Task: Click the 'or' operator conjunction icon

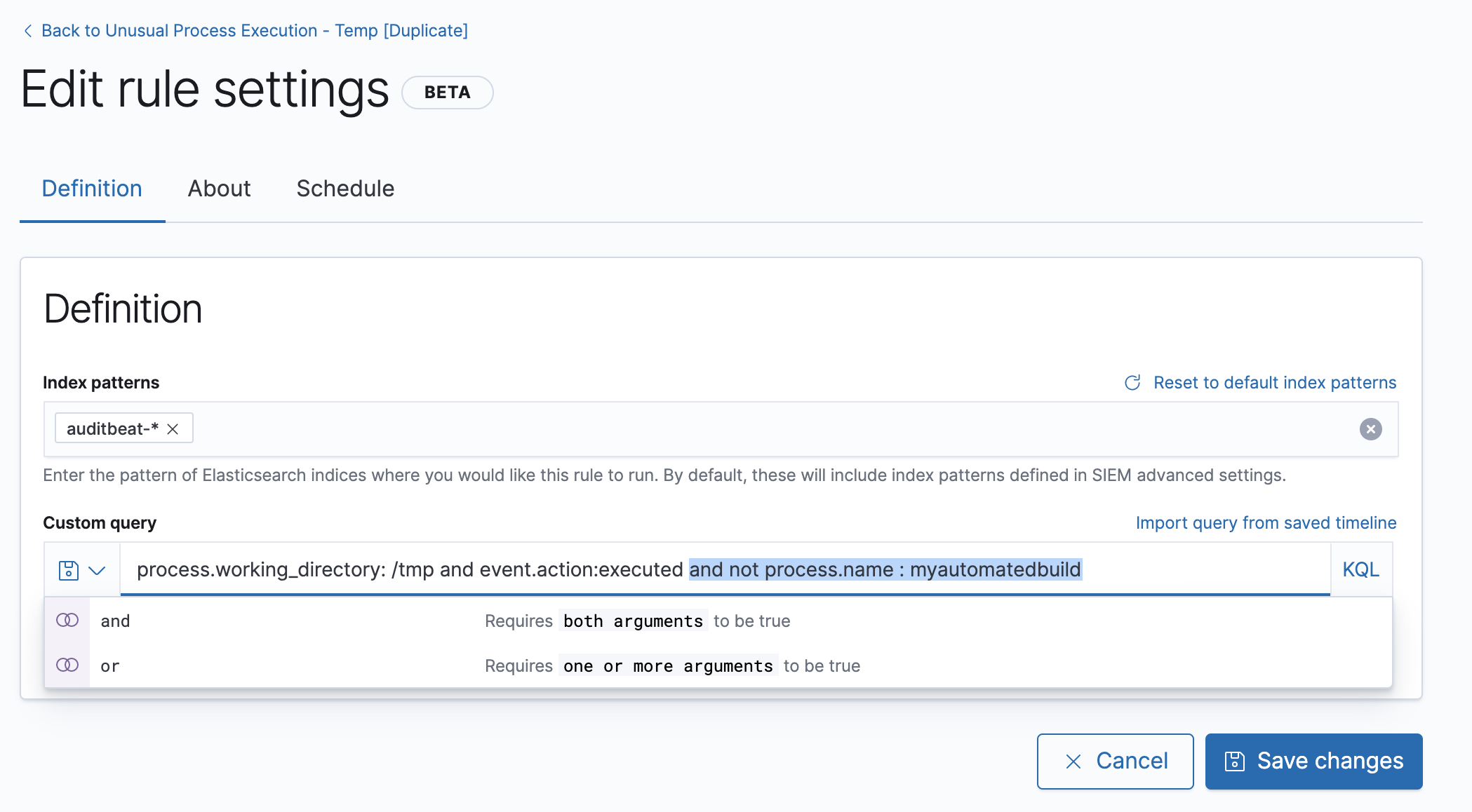Action: (x=67, y=665)
